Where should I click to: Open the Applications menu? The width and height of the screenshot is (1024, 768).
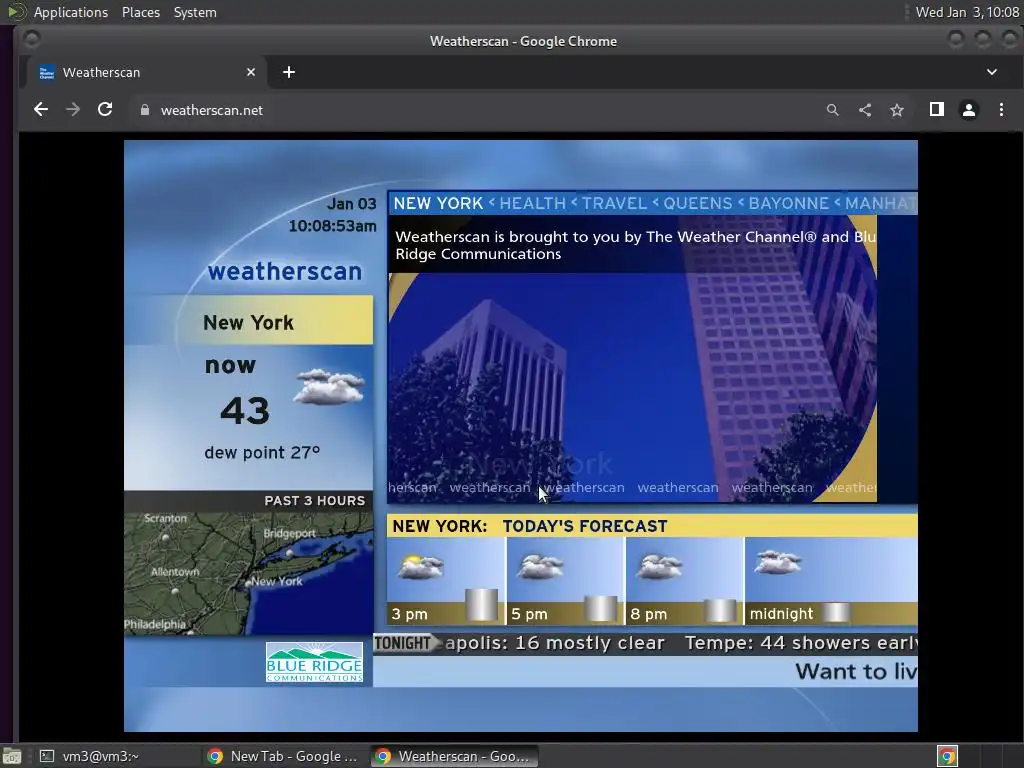(x=71, y=12)
